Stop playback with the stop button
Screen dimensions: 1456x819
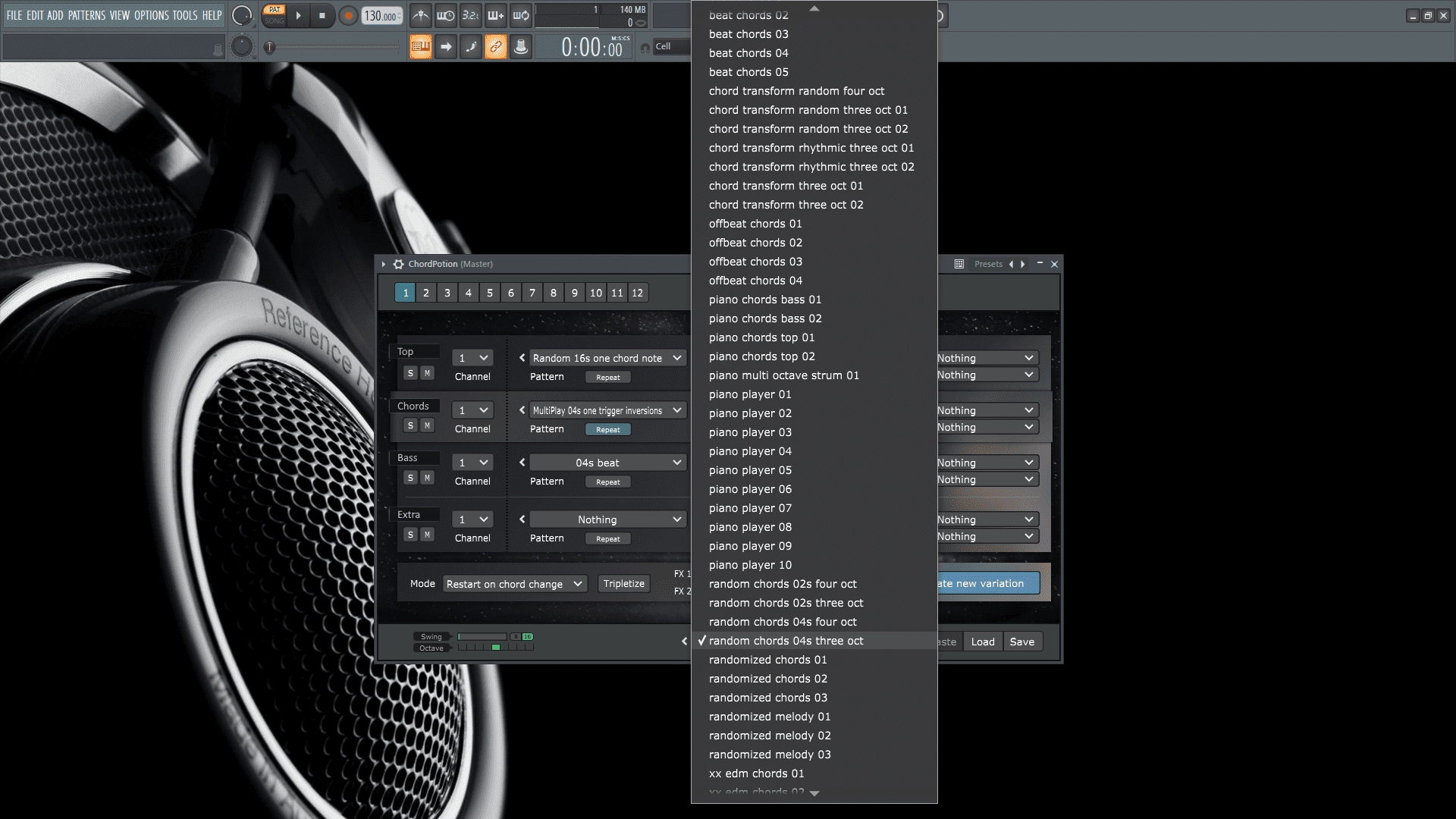[x=322, y=16]
